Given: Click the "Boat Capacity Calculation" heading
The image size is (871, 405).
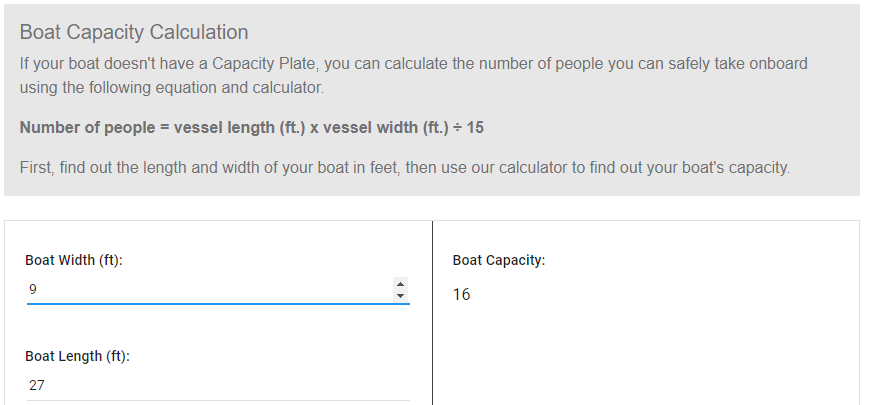Looking at the screenshot, I should (x=134, y=33).
